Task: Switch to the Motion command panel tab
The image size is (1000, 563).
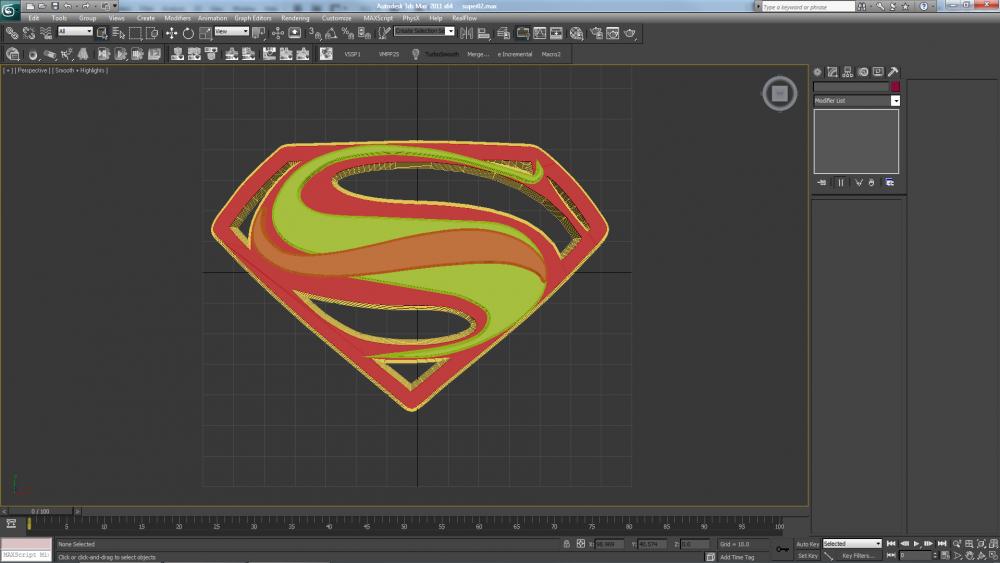Action: pos(863,72)
